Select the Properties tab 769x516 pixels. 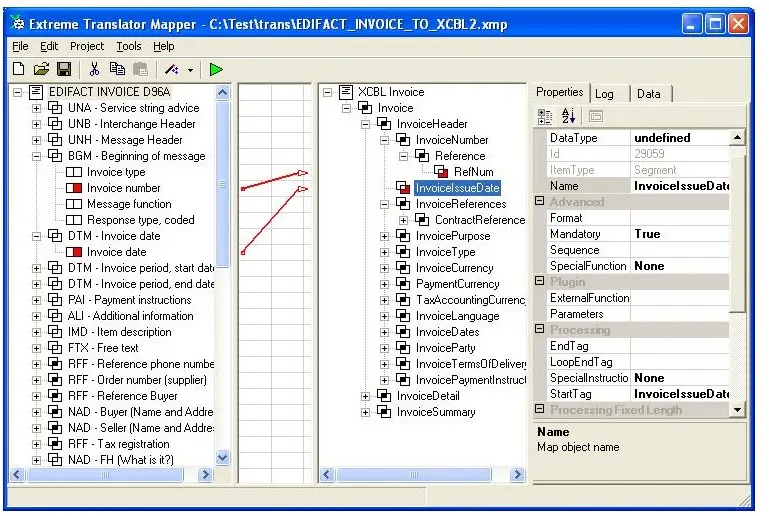pyautogui.click(x=560, y=92)
